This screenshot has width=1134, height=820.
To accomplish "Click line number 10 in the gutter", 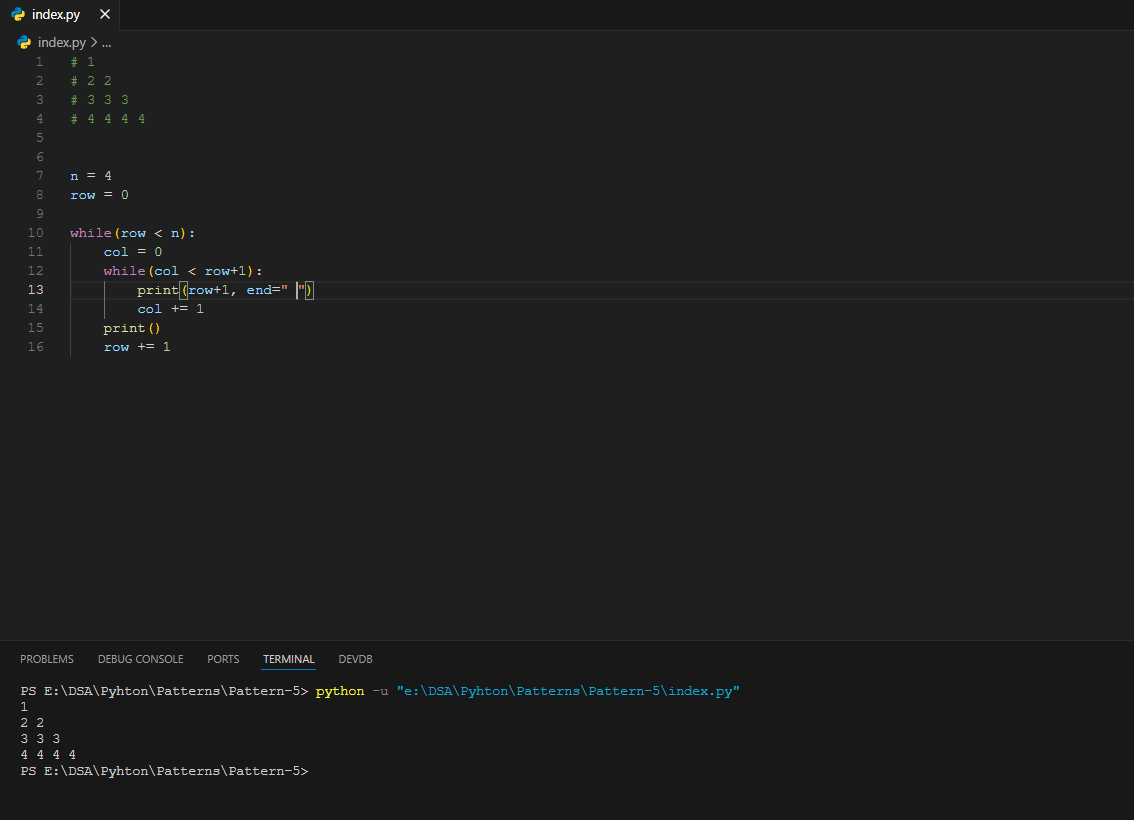I will (x=35, y=233).
